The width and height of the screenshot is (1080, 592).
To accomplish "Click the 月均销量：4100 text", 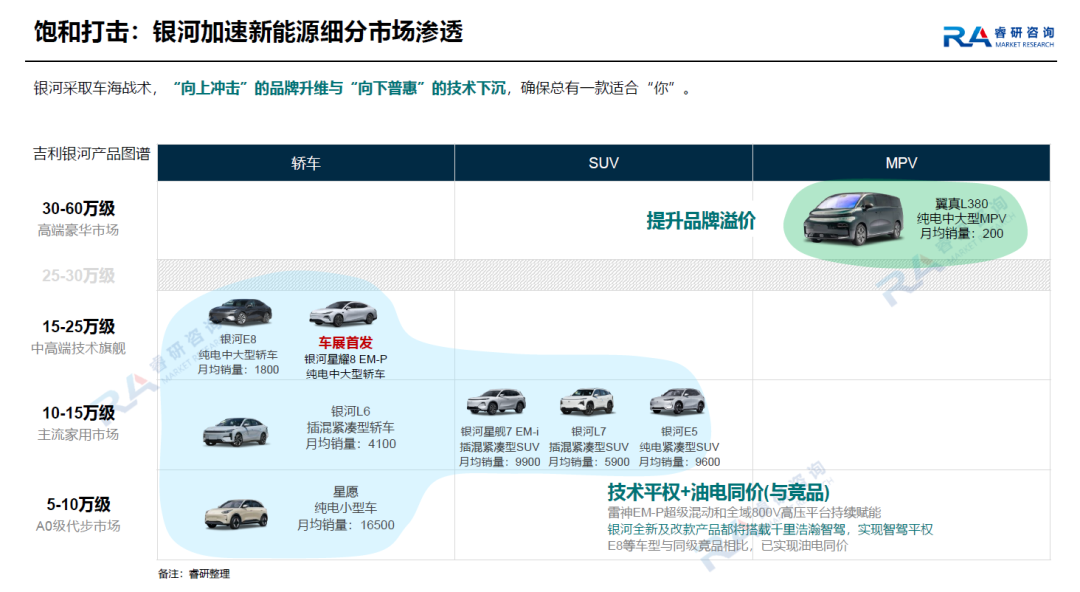I will (351, 444).
